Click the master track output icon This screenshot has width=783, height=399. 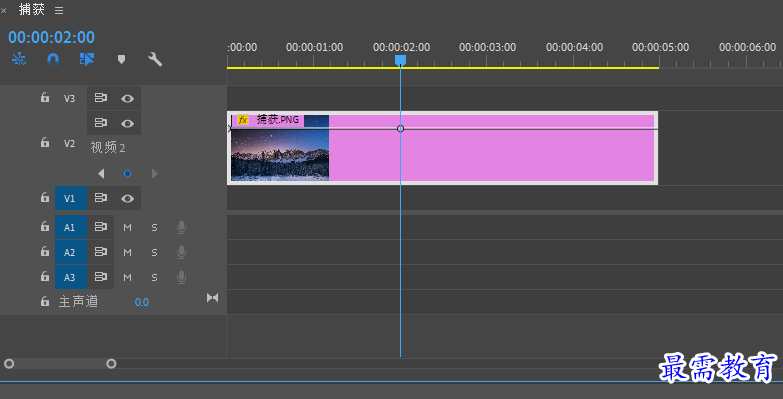[212, 298]
